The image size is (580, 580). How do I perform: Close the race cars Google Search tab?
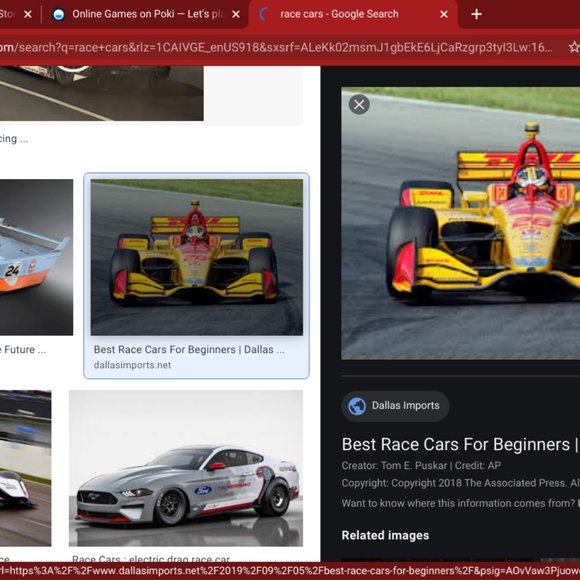tap(444, 14)
